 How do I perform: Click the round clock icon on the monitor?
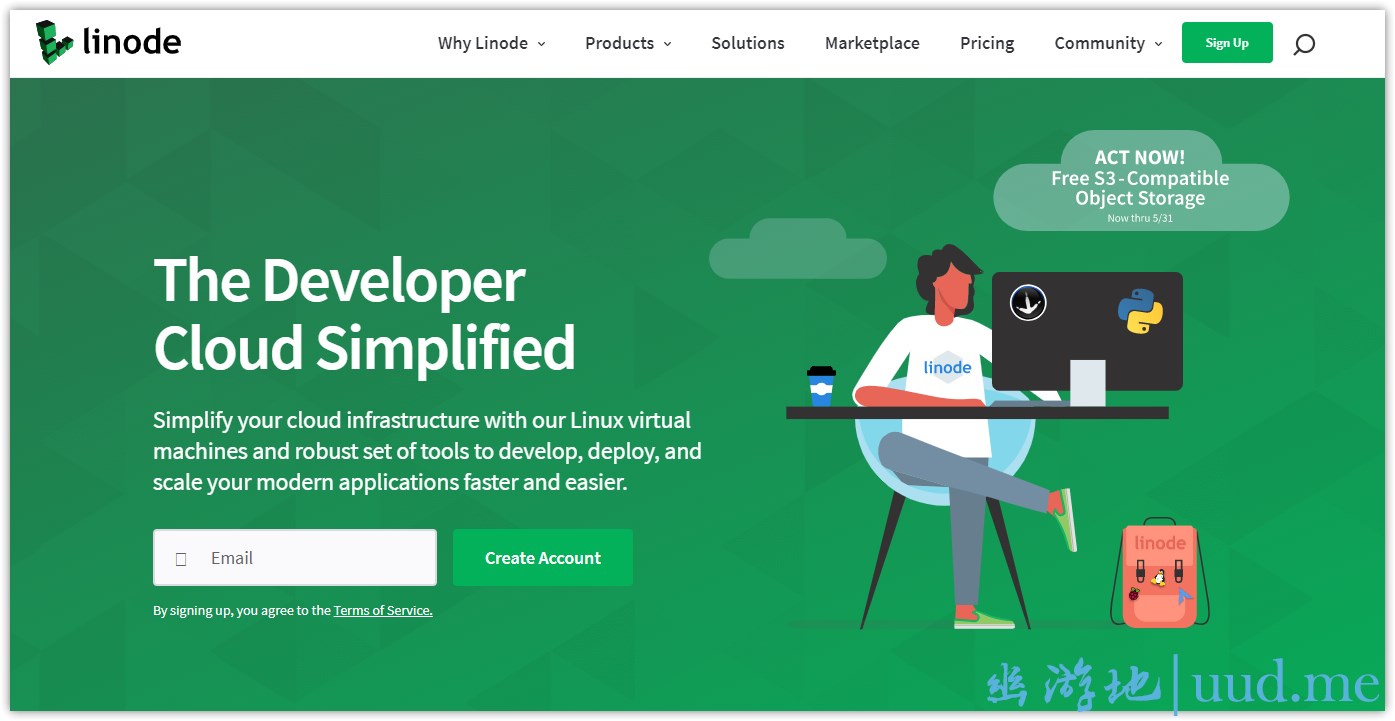[1028, 302]
